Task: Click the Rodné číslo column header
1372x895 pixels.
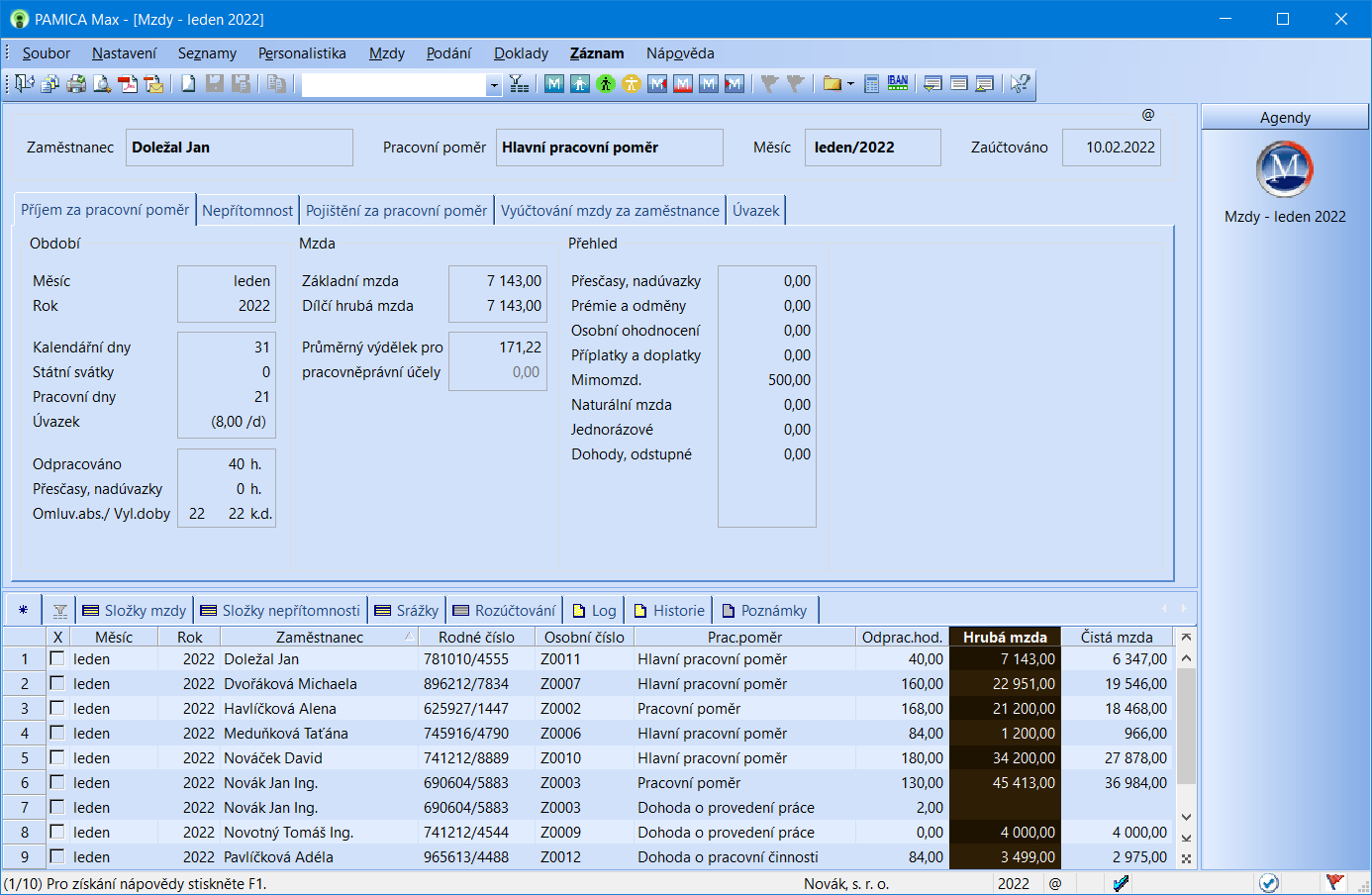Action: [476, 637]
